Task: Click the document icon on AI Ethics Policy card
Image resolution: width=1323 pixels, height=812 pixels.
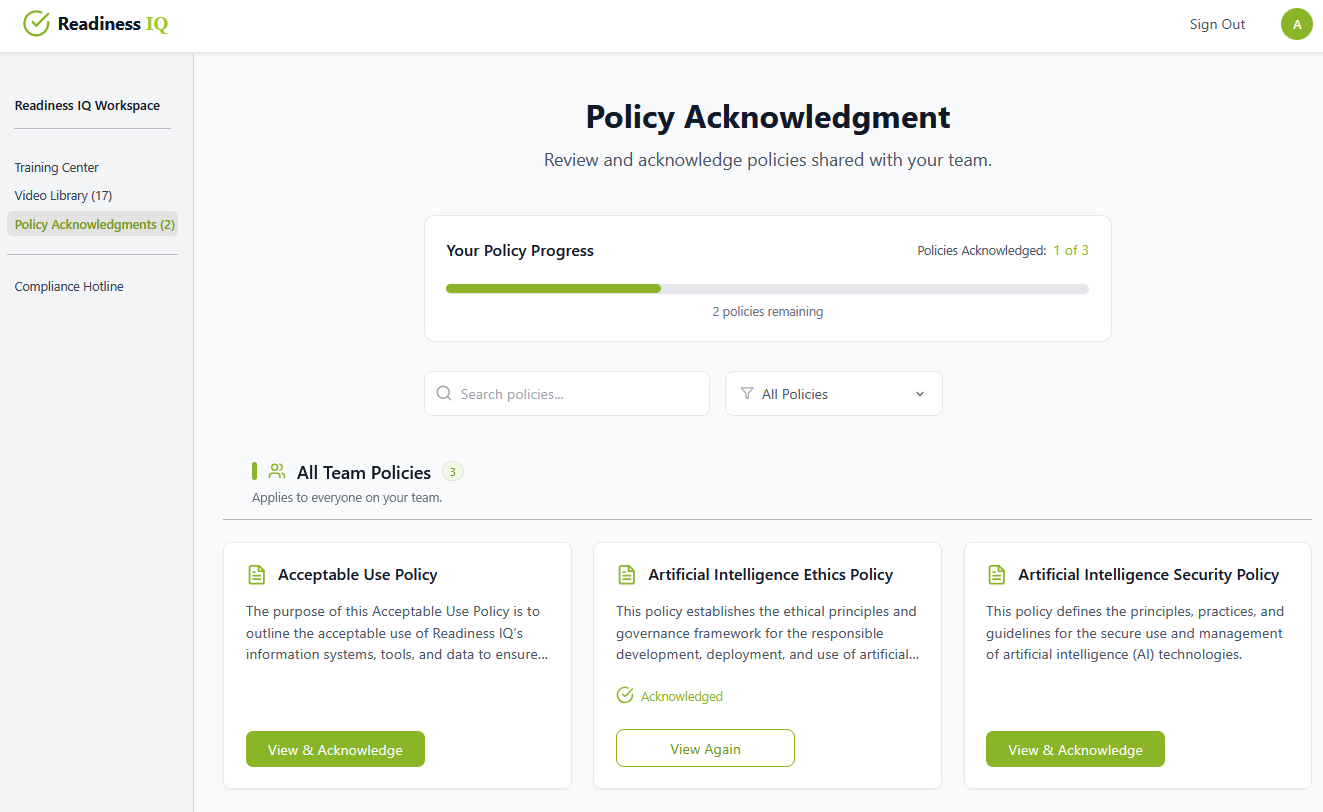Action: [x=627, y=574]
